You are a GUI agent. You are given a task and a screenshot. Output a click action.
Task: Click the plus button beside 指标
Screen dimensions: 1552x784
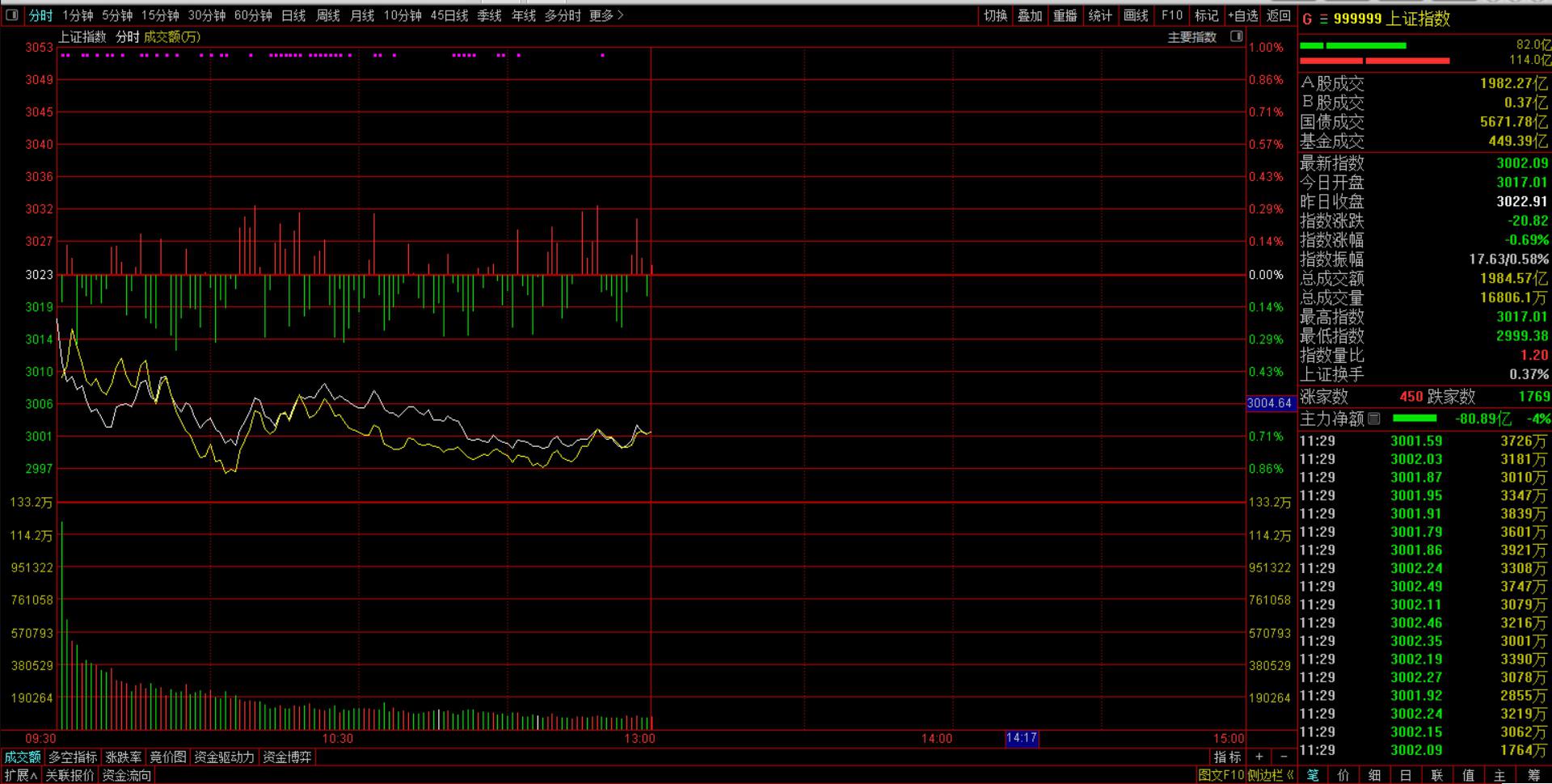click(1259, 757)
